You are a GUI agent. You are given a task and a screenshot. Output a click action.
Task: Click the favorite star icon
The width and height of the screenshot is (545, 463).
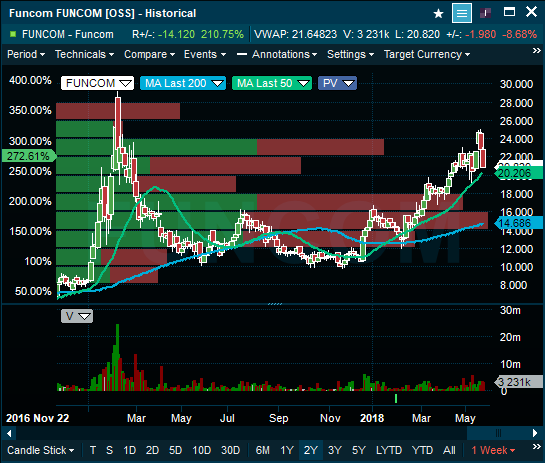click(439, 14)
